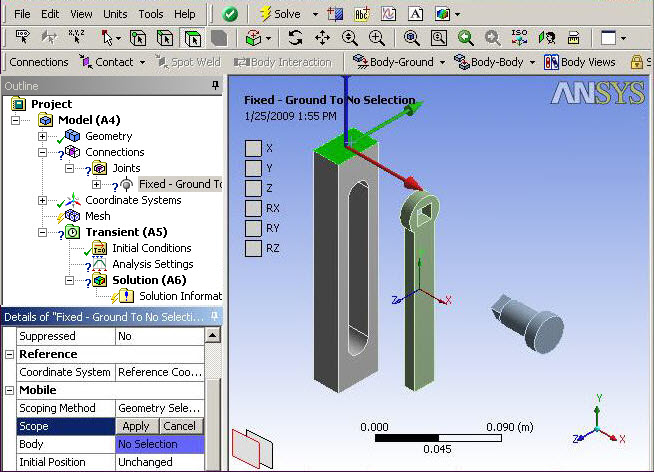Click the Cancel scope button

[x=179, y=426]
